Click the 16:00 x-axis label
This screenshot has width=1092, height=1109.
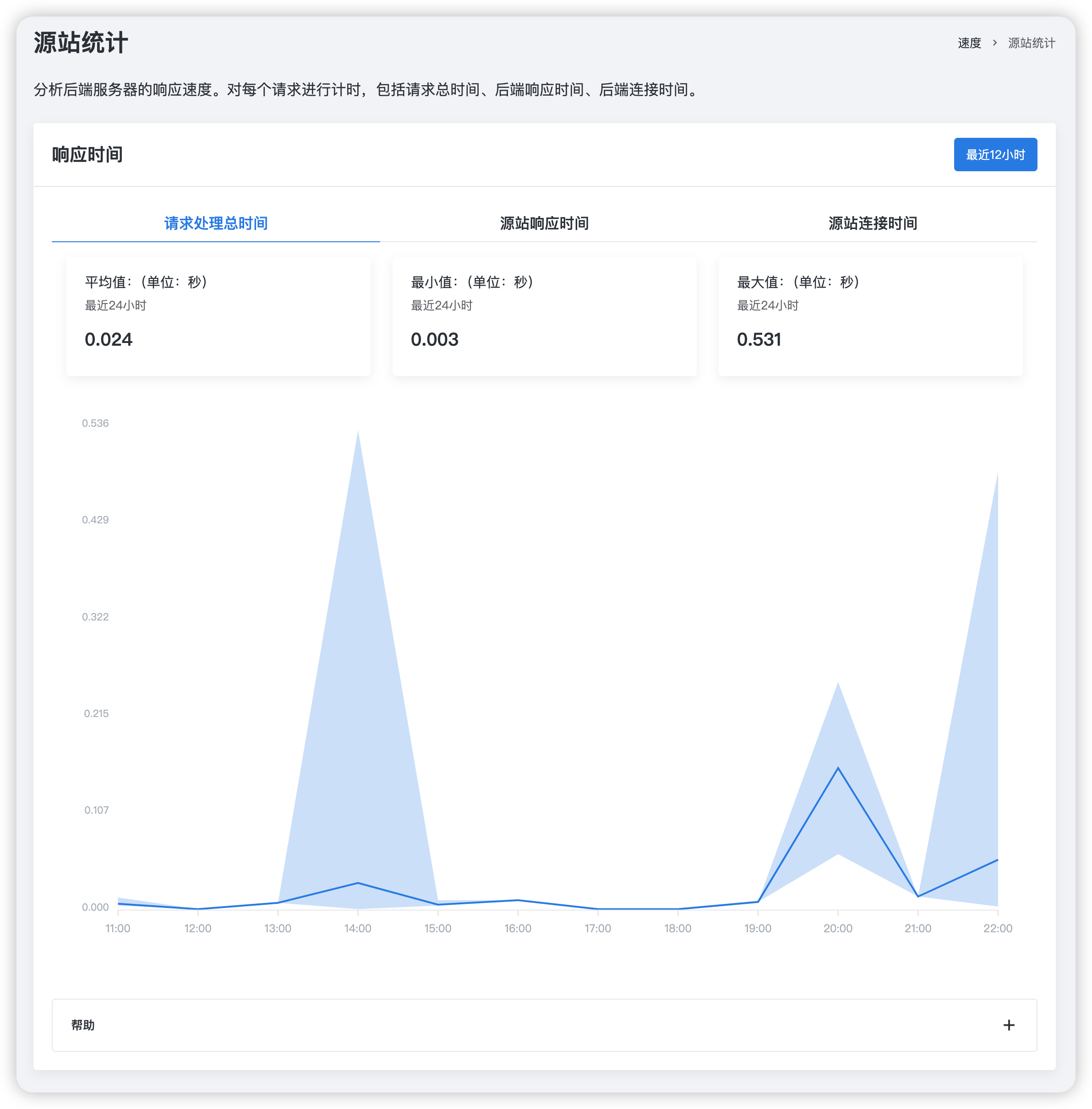coord(518,929)
